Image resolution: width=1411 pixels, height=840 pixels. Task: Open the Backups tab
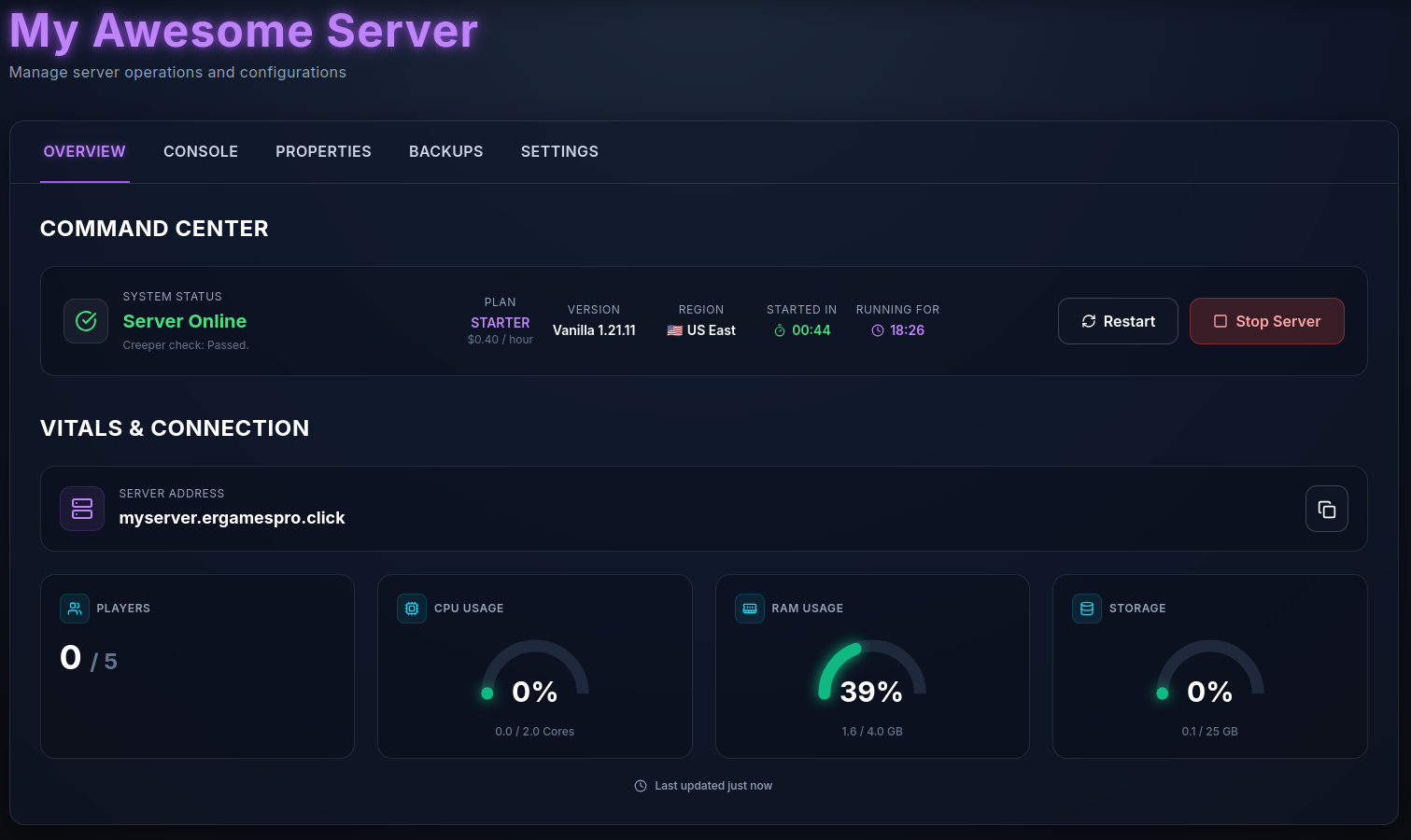pyautogui.click(x=445, y=151)
